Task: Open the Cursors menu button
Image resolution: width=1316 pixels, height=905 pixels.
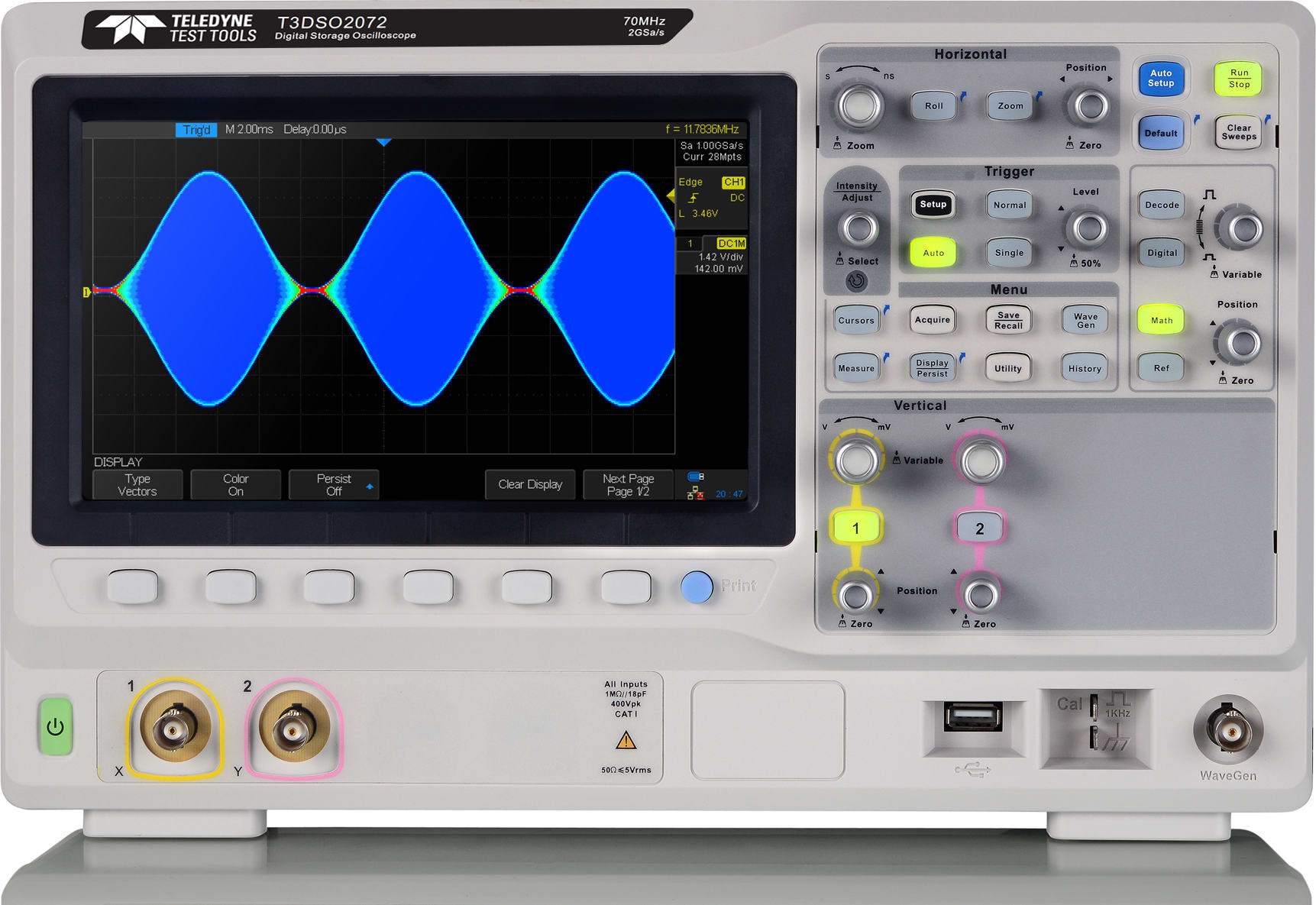Action: (856, 320)
